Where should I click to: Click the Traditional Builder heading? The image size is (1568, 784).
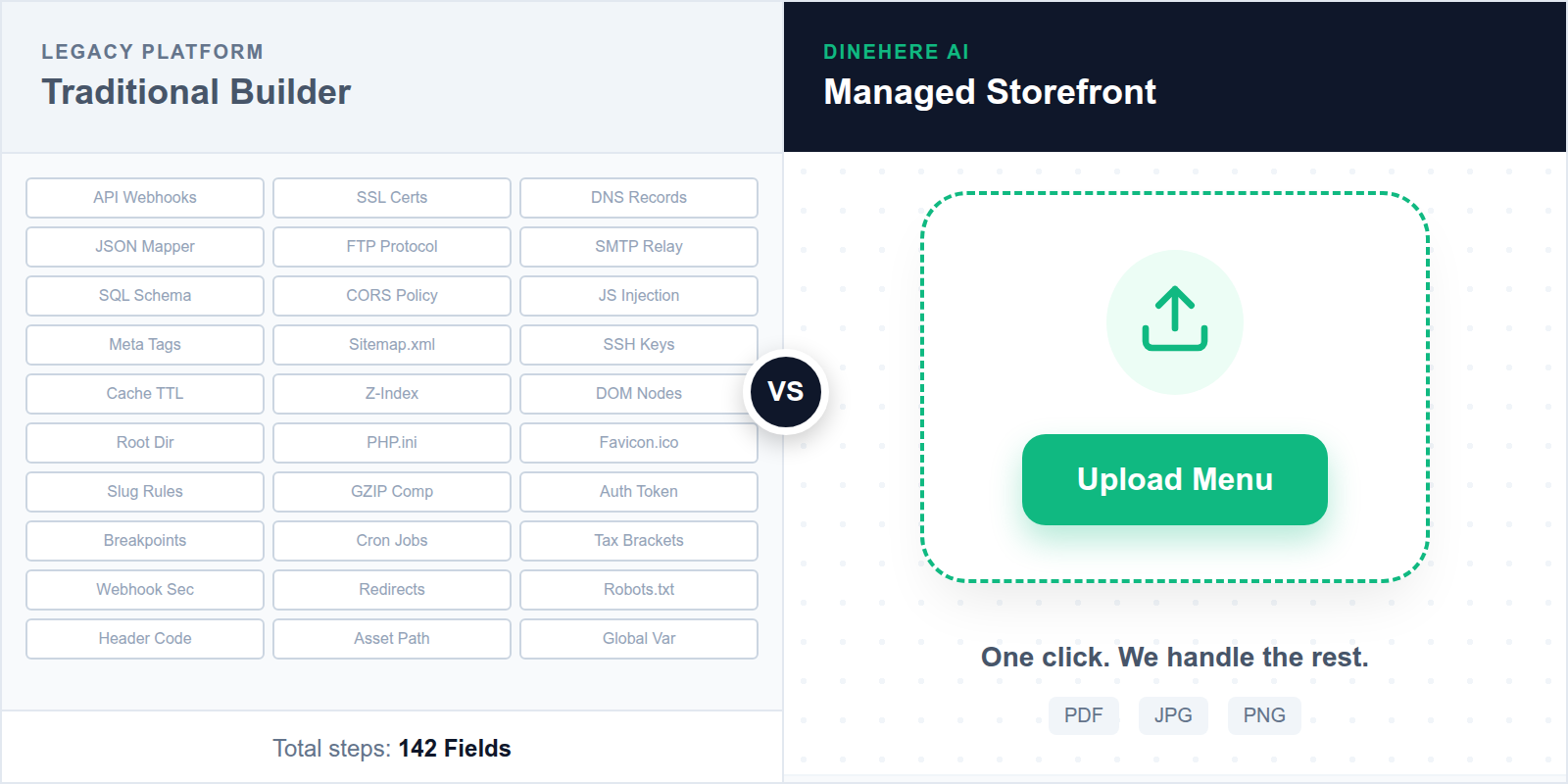click(196, 92)
